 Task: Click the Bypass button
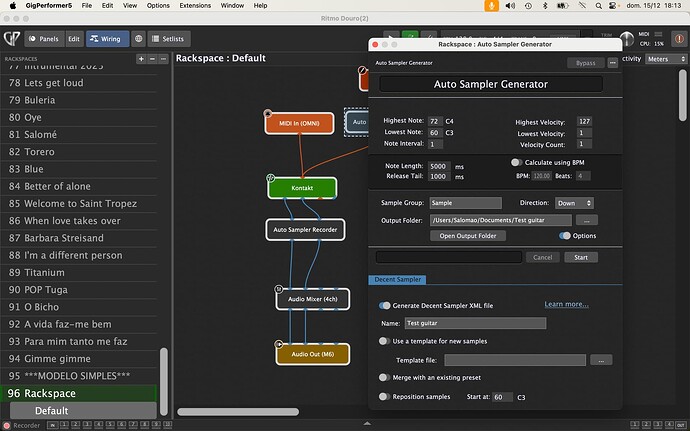(x=586, y=63)
